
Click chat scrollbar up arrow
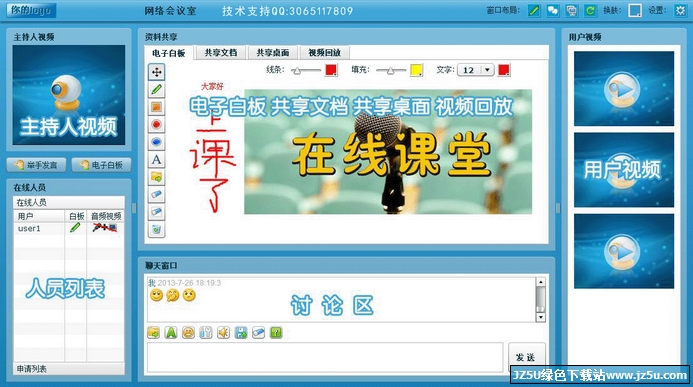541,282
